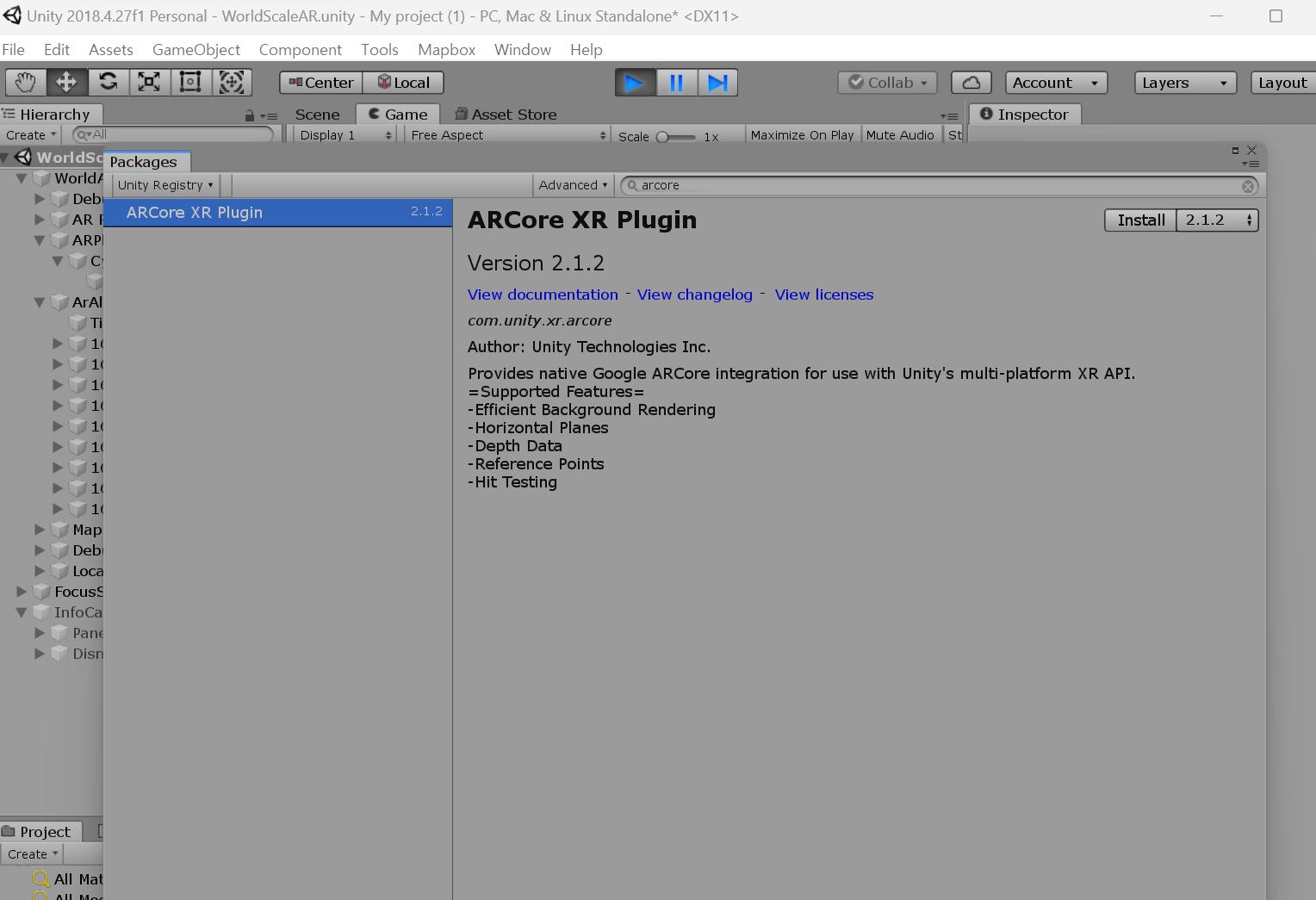Select the Rotate tool
1316x900 pixels.
108,83
